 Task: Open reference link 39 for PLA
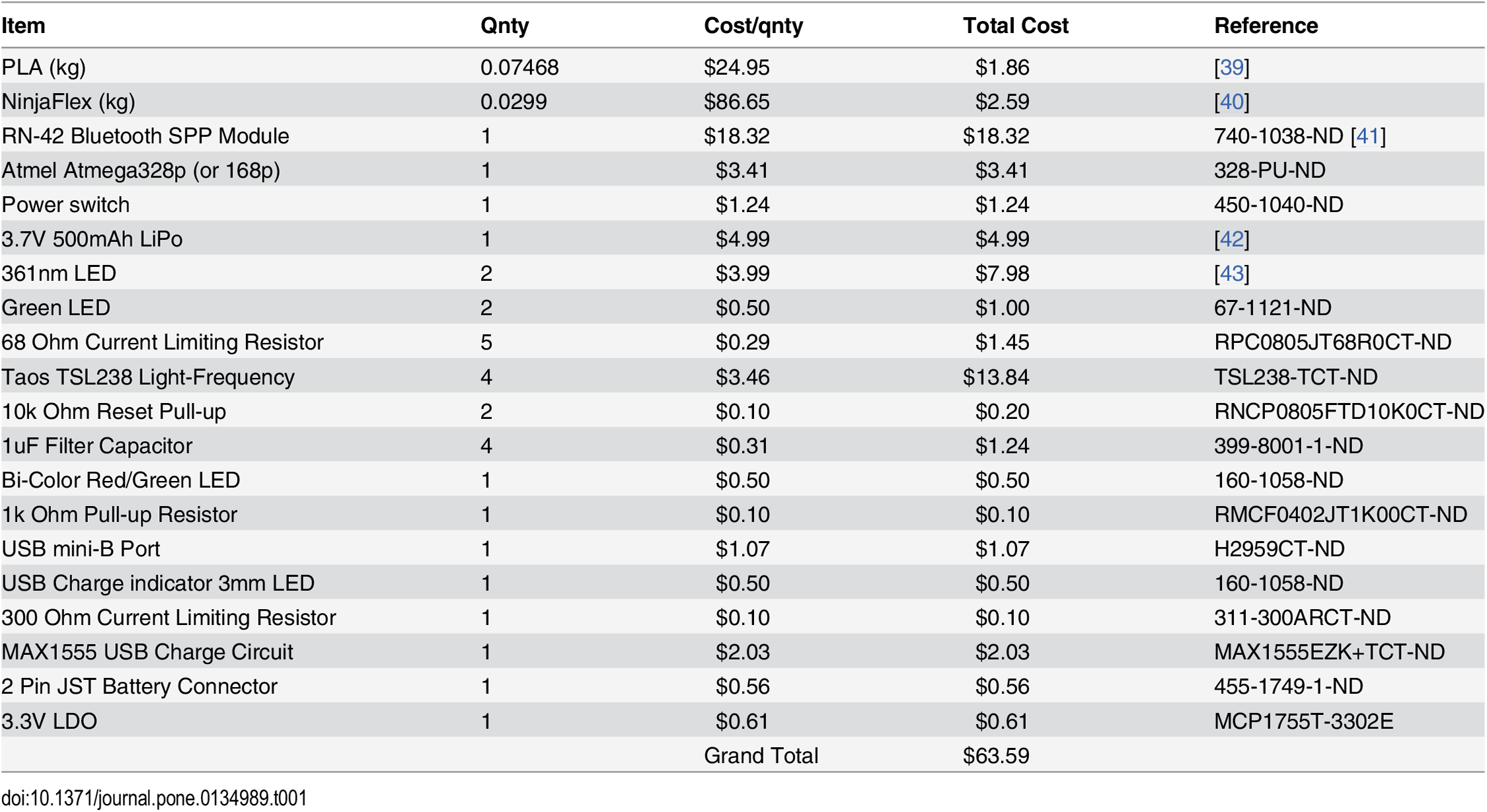pos(1231,67)
